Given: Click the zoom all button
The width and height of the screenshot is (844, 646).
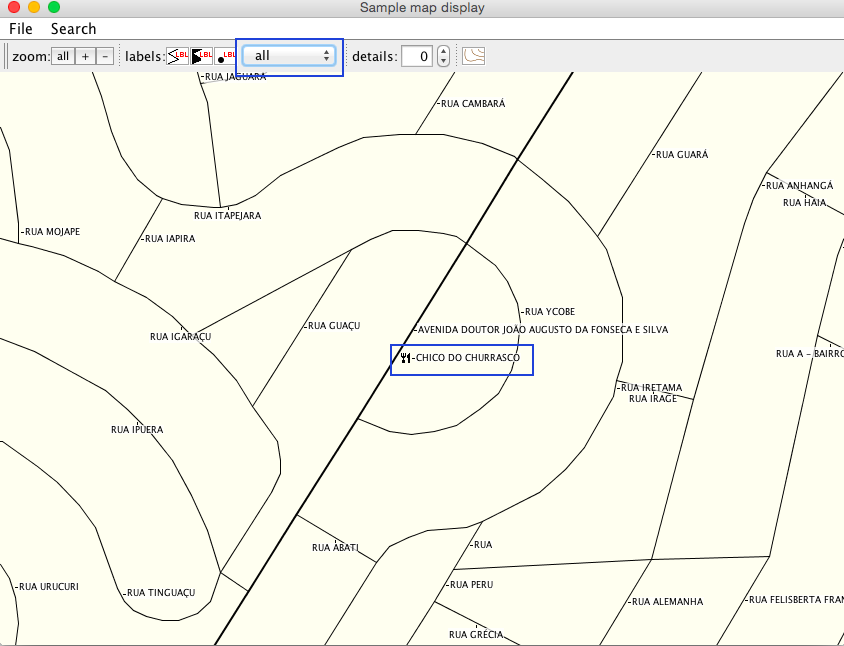Looking at the screenshot, I should 63,57.
